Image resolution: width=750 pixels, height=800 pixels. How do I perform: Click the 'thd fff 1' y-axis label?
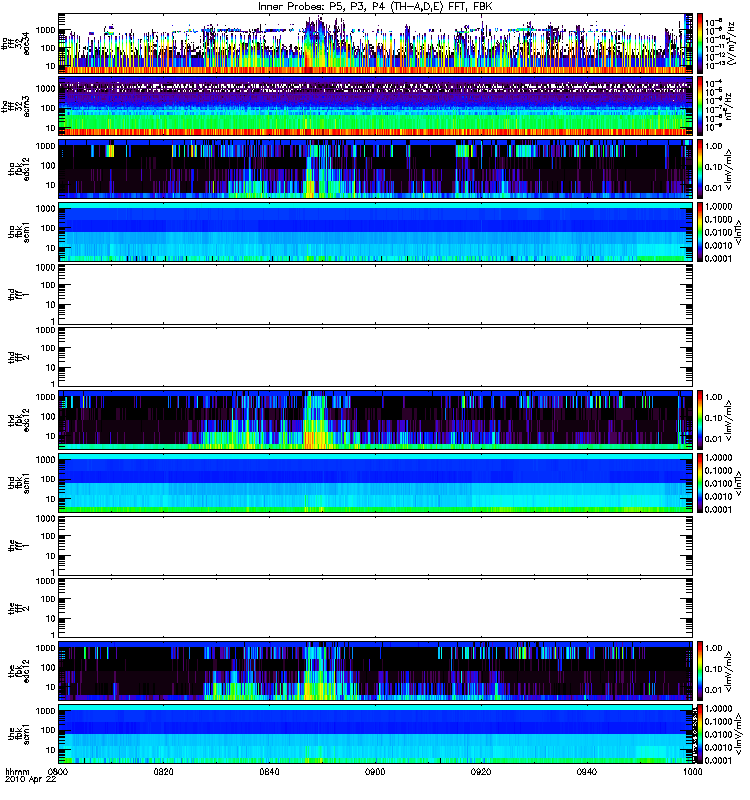point(19,295)
